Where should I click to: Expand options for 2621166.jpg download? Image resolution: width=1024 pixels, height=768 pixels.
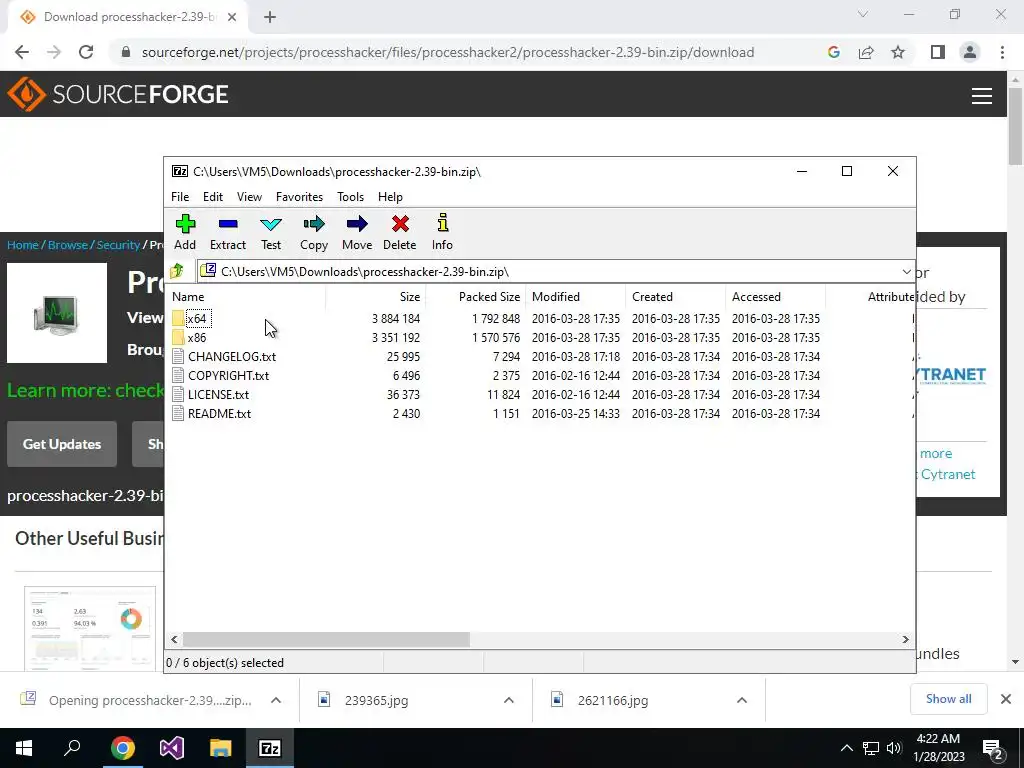click(742, 700)
